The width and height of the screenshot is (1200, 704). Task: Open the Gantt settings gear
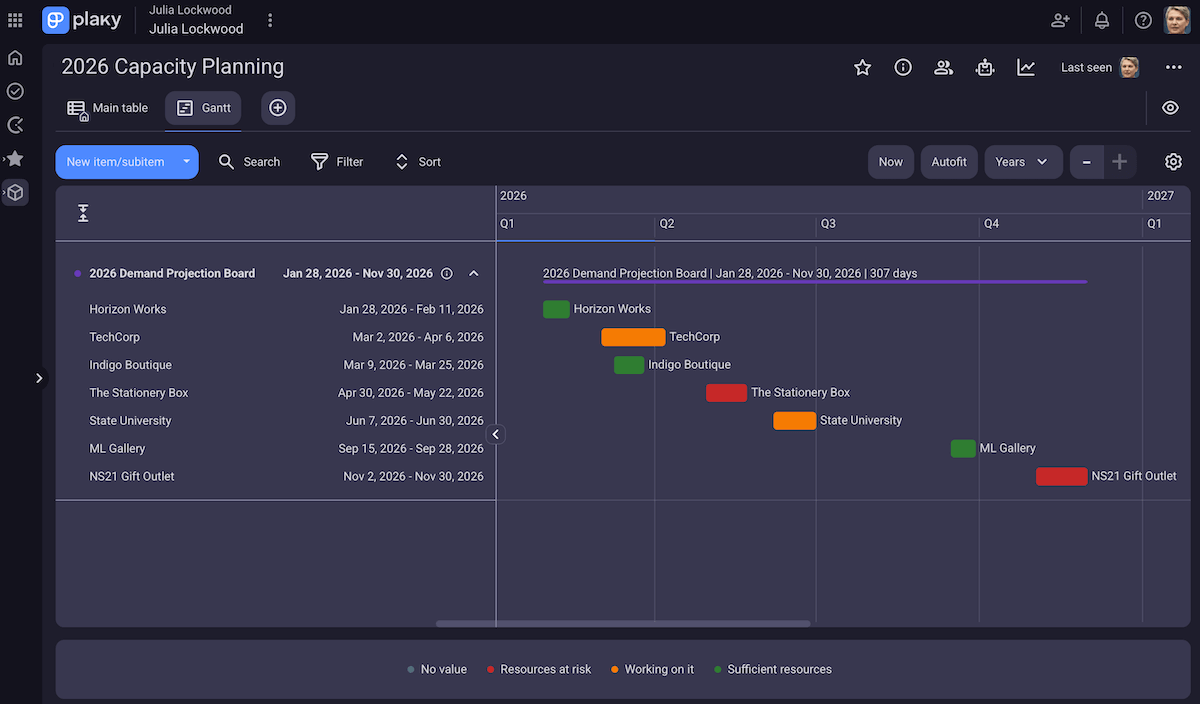[1173, 161]
